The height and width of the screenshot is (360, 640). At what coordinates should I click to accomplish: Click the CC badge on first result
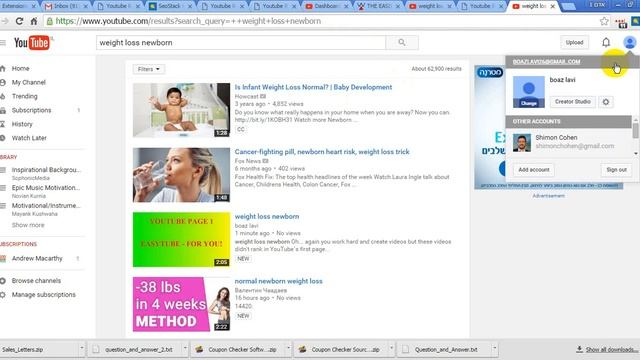241,129
